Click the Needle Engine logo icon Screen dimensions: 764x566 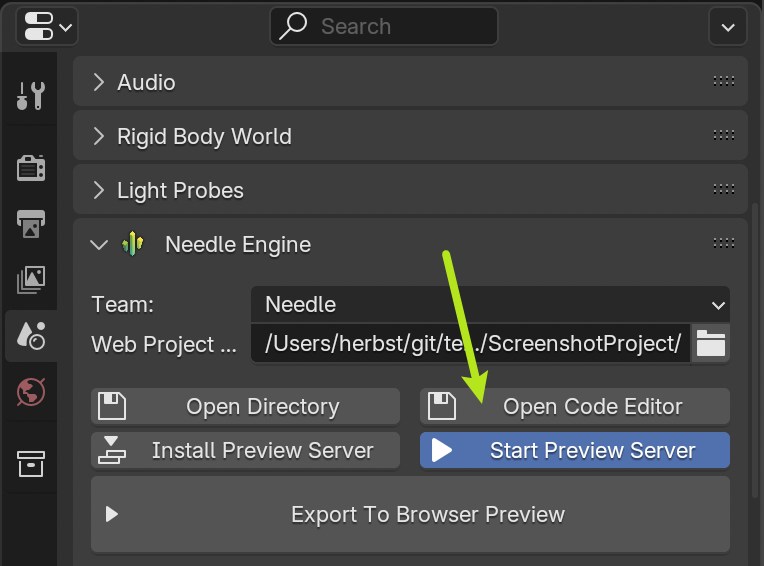click(x=133, y=244)
